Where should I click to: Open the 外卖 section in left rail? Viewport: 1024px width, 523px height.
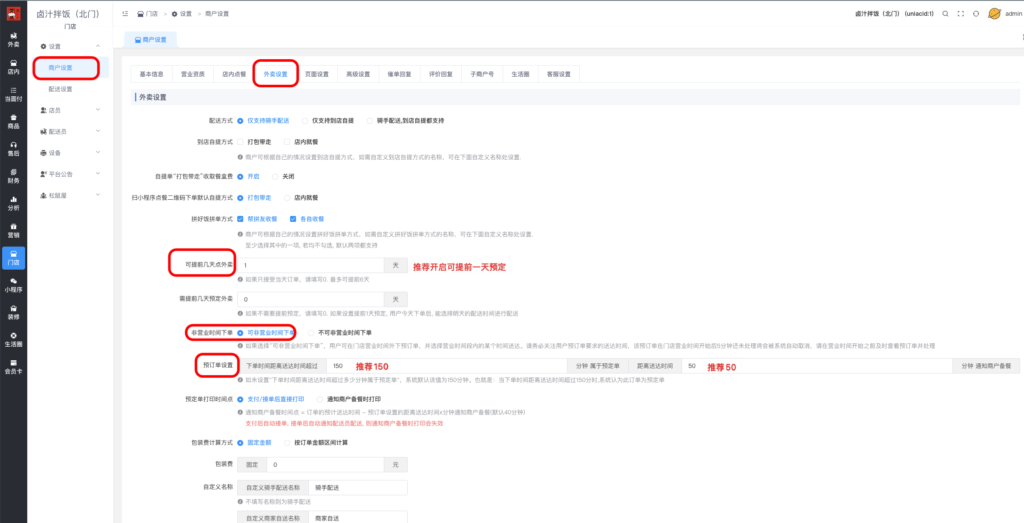[13, 39]
